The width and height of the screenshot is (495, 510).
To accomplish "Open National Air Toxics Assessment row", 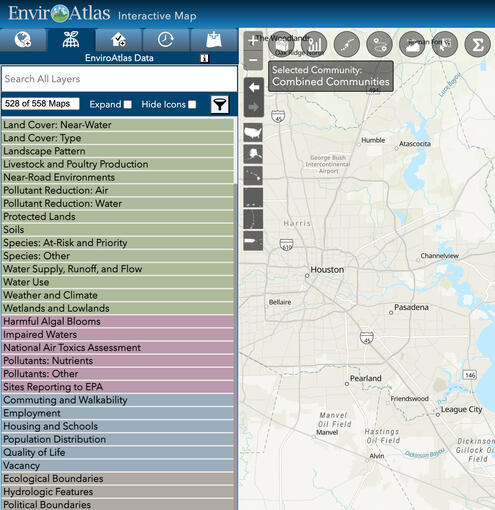I will (118, 348).
